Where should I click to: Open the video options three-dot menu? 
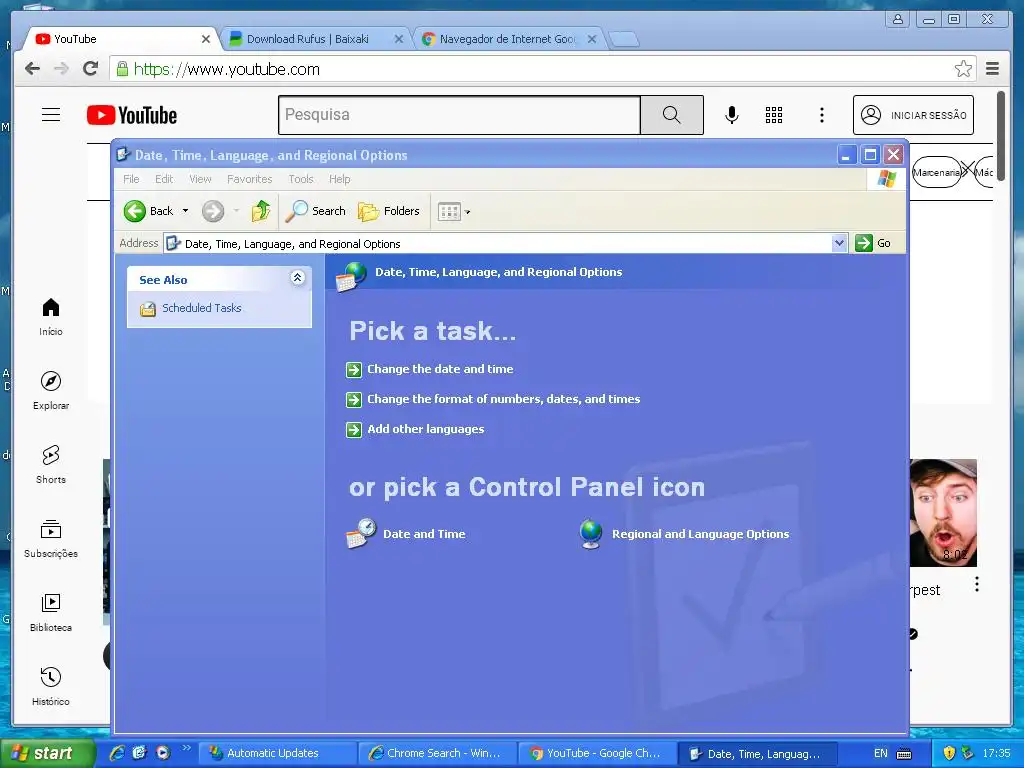point(977,584)
